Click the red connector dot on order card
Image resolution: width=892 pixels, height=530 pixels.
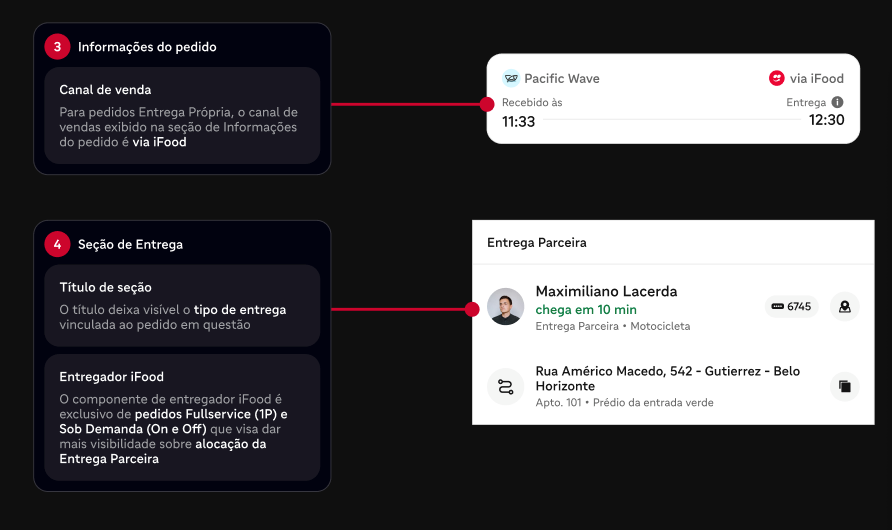[486, 104]
